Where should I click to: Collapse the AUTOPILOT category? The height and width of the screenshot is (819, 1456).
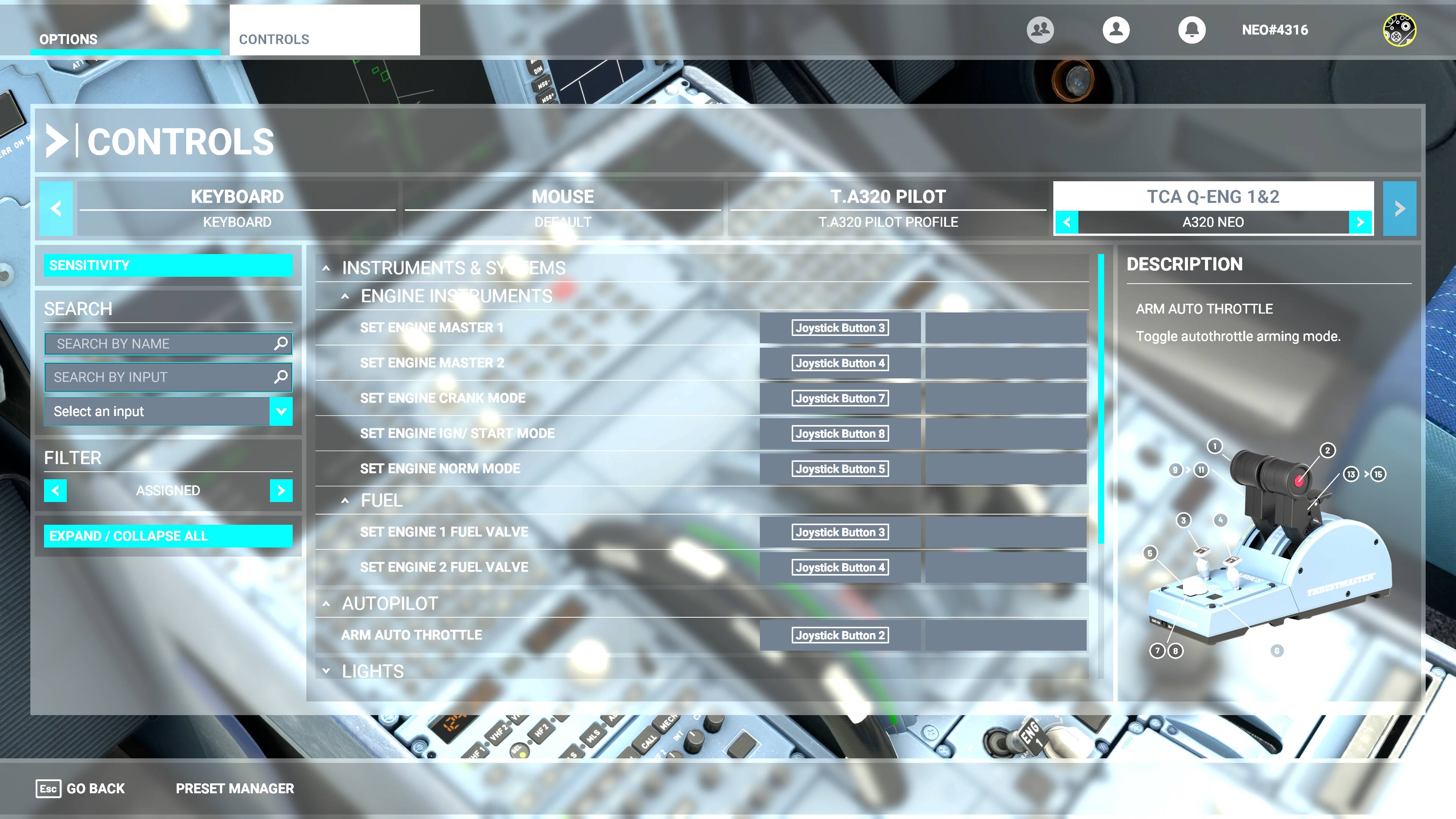coord(326,604)
